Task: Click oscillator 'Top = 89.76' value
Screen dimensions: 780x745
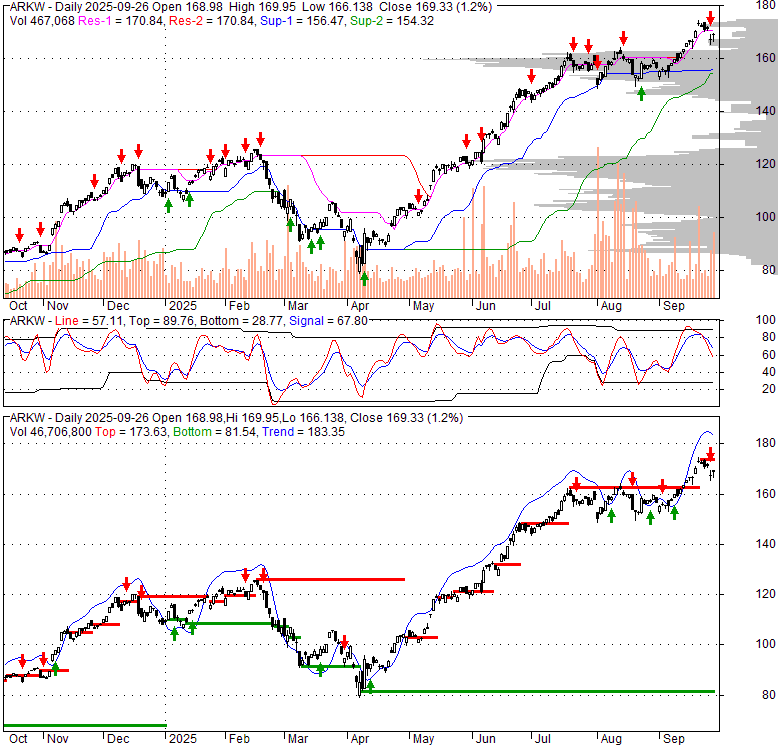Action: [x=161, y=321]
